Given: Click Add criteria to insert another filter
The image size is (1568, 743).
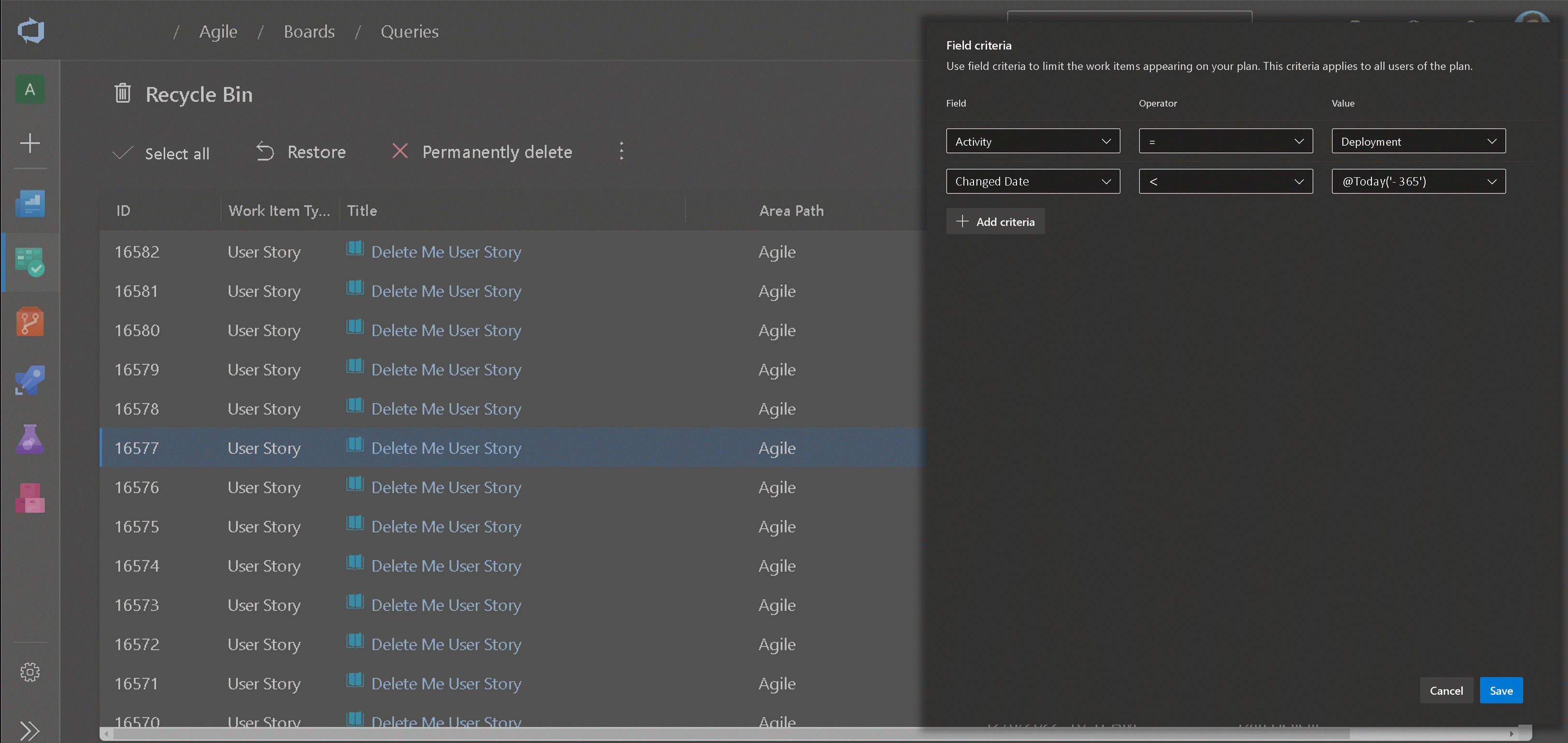Looking at the screenshot, I should [995, 221].
